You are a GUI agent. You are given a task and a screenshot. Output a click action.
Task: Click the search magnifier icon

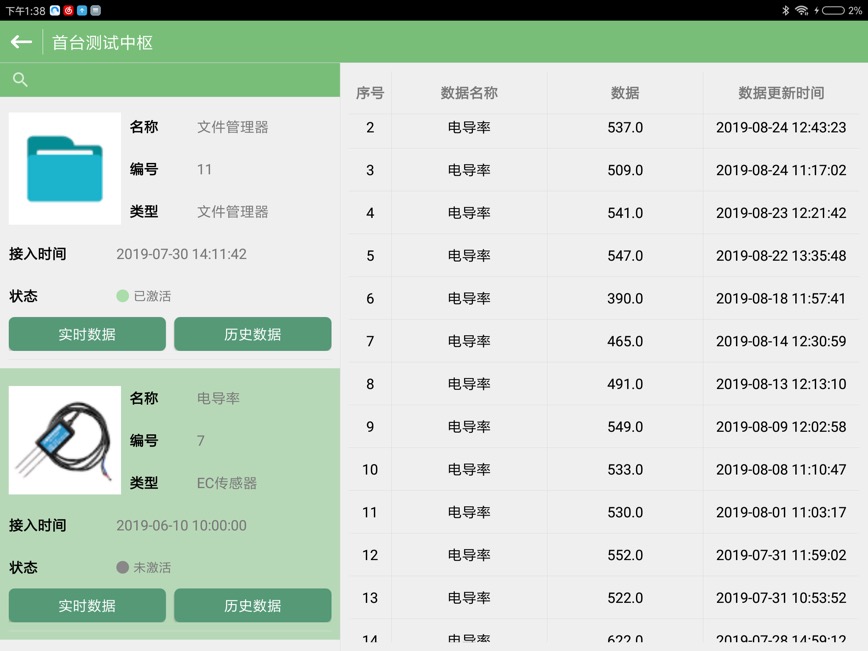[x=20, y=80]
